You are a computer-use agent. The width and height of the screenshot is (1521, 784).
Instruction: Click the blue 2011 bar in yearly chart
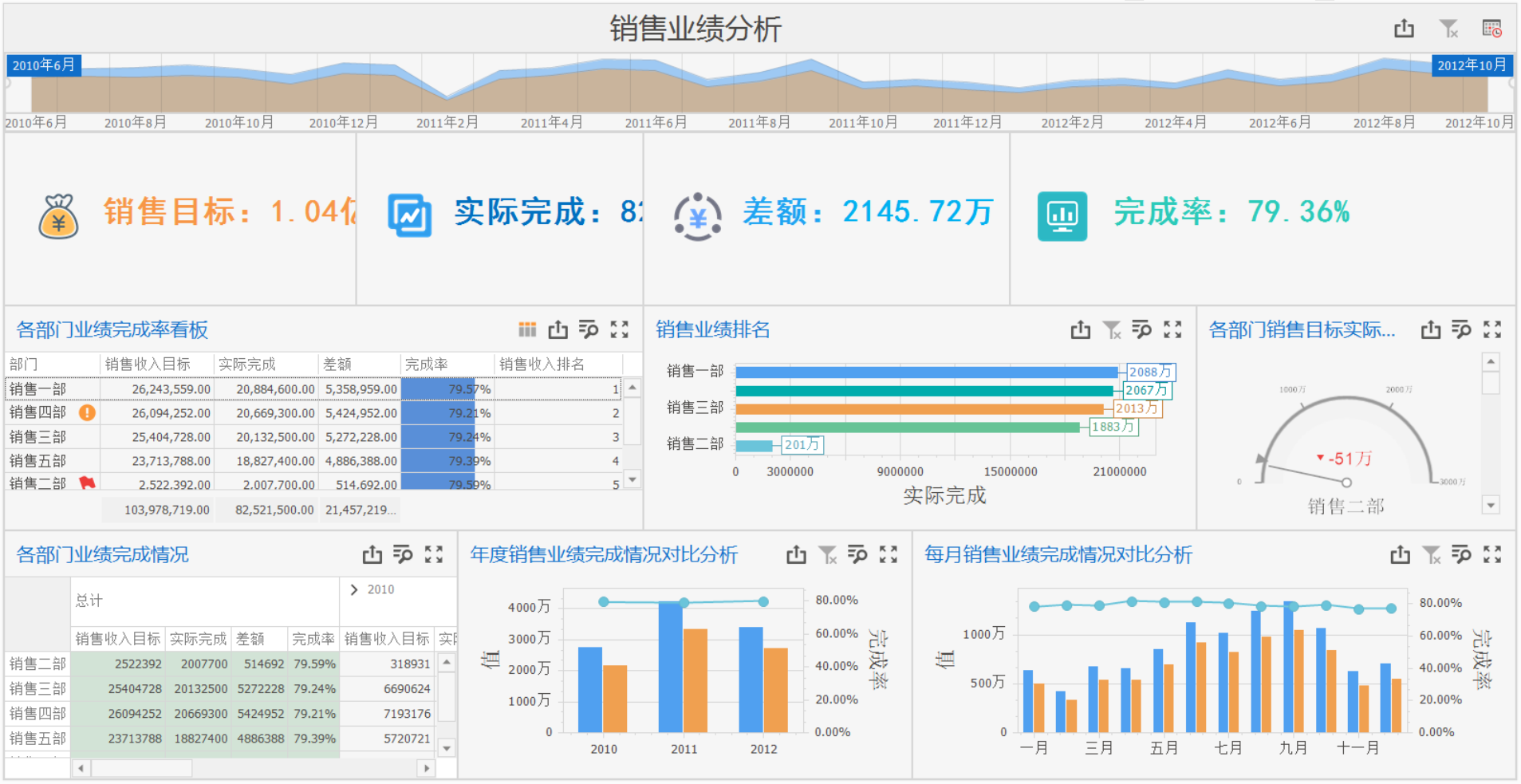click(x=671, y=667)
